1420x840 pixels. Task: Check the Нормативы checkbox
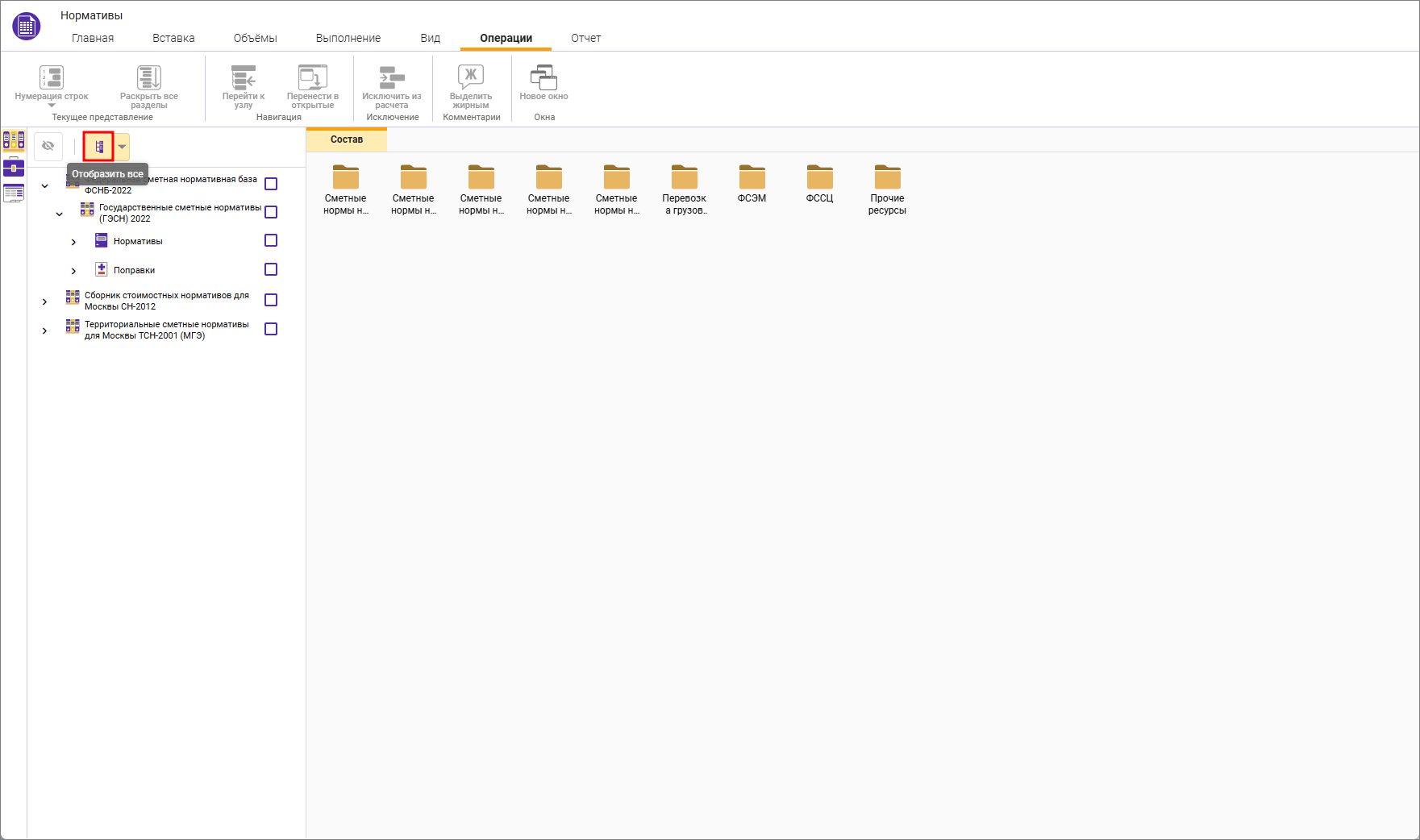click(x=271, y=241)
